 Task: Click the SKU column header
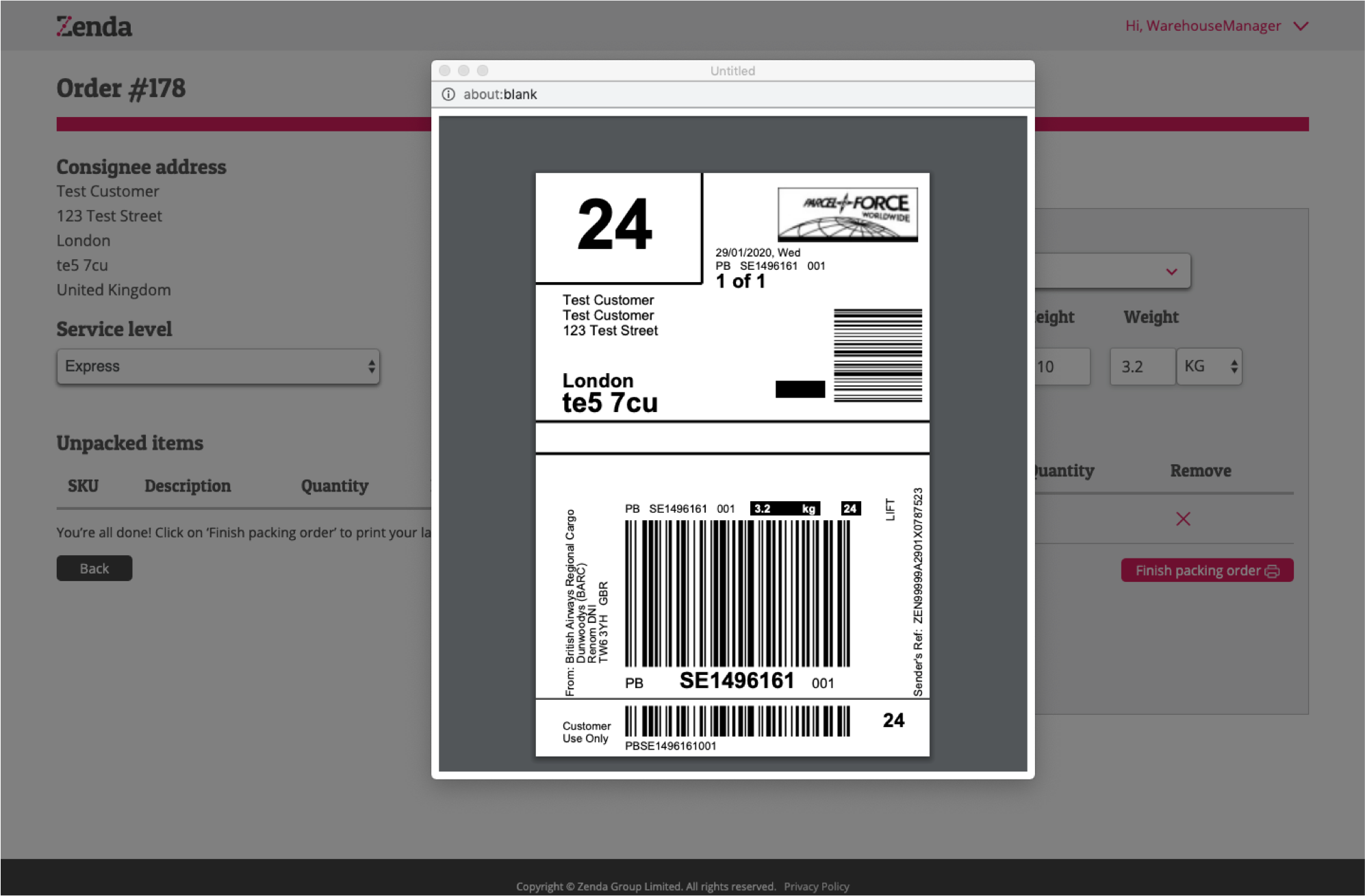(x=83, y=486)
